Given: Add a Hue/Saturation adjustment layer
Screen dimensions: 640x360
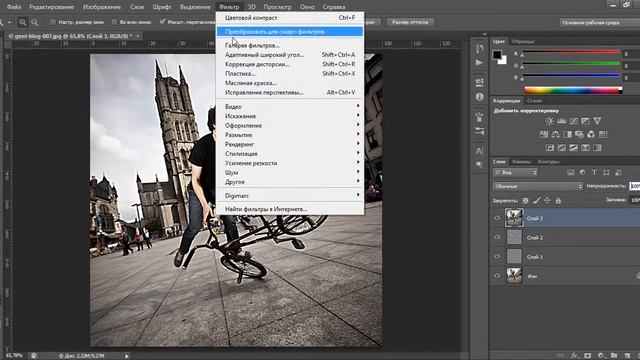Looking at the screenshot, I should [544, 134].
